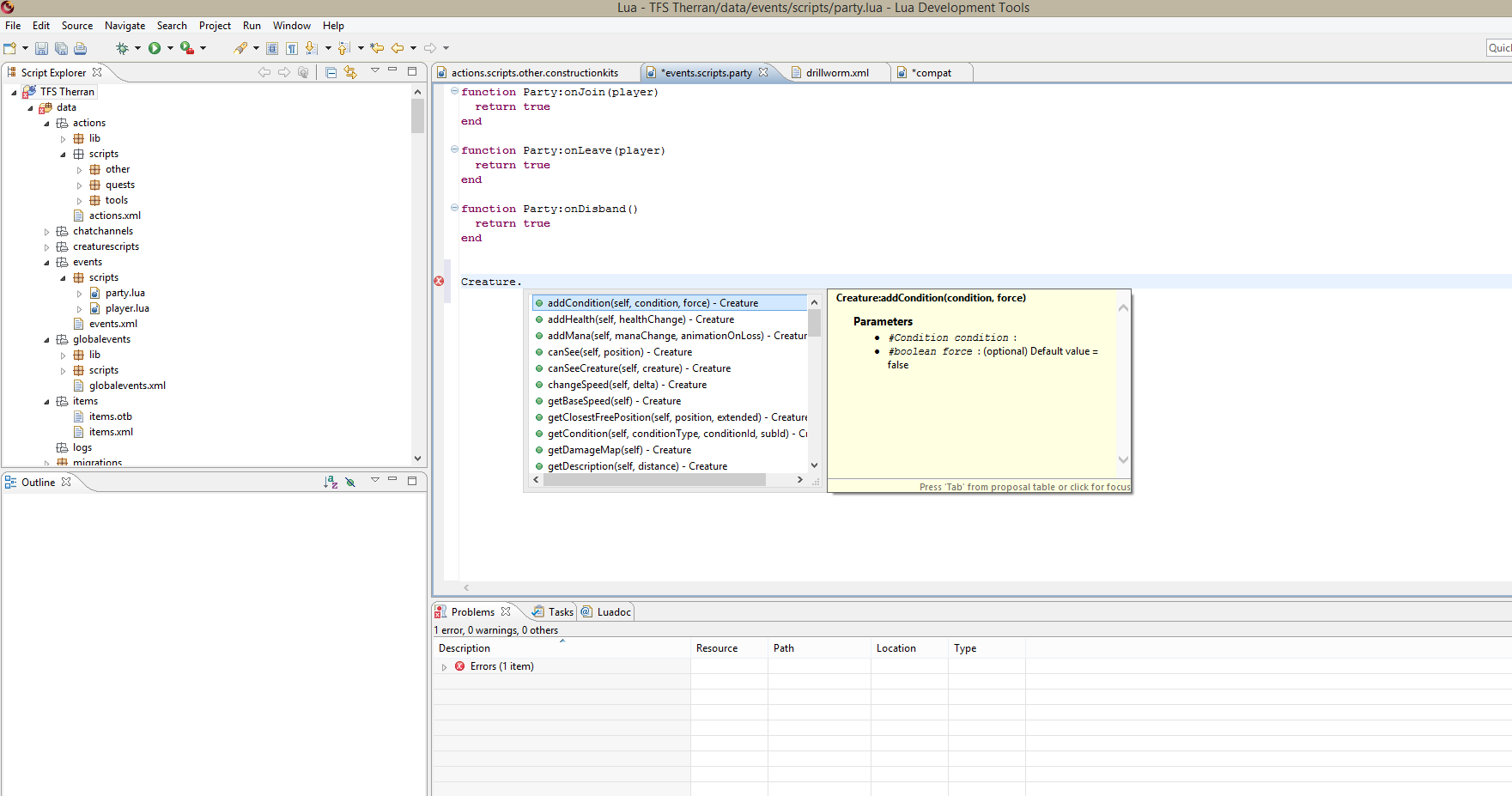Image resolution: width=1512 pixels, height=796 pixels.
Task: Select canSeeCreature proposal in autocomplete
Action: click(x=670, y=368)
